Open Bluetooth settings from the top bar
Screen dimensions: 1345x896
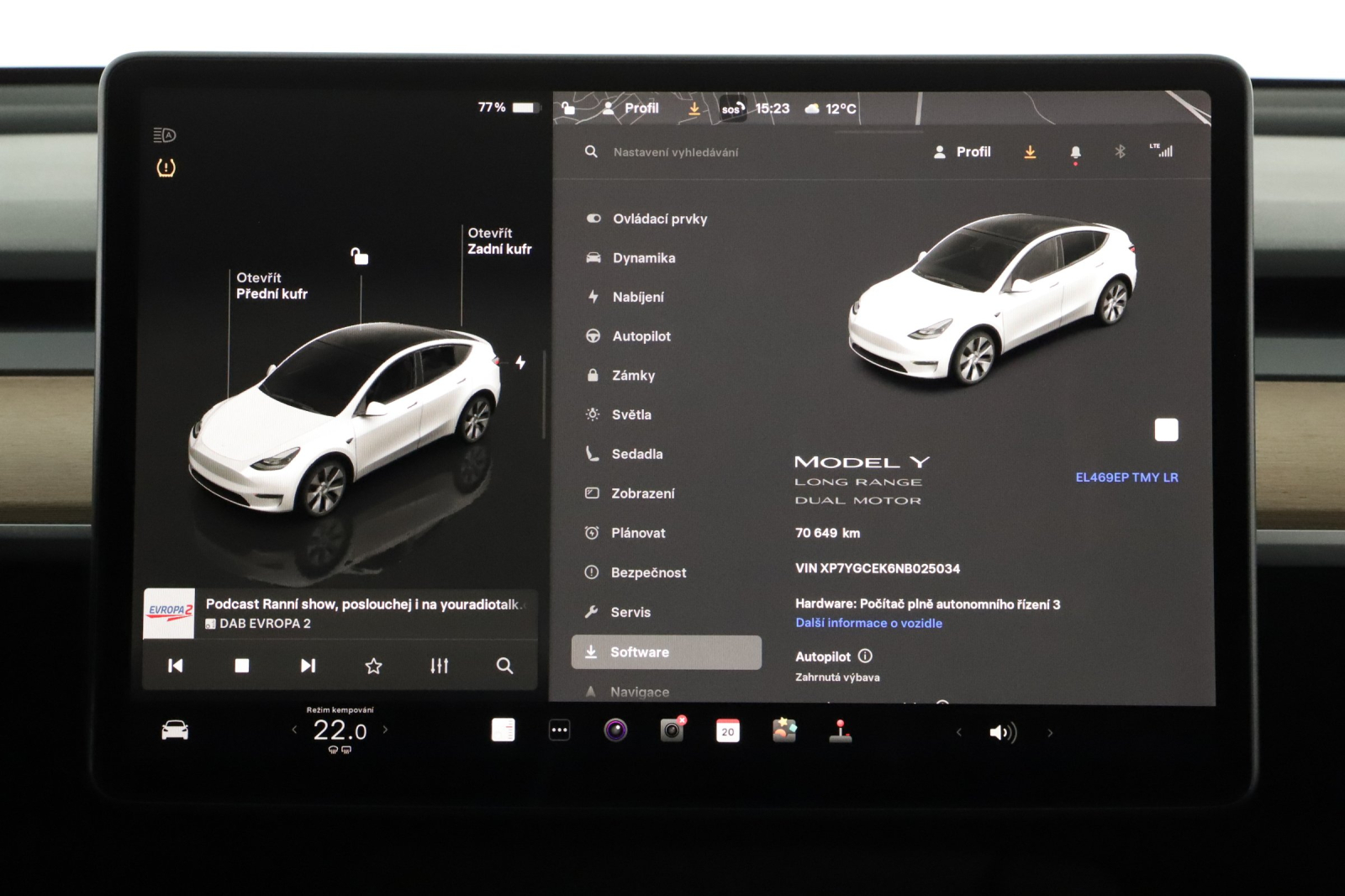tap(1121, 152)
